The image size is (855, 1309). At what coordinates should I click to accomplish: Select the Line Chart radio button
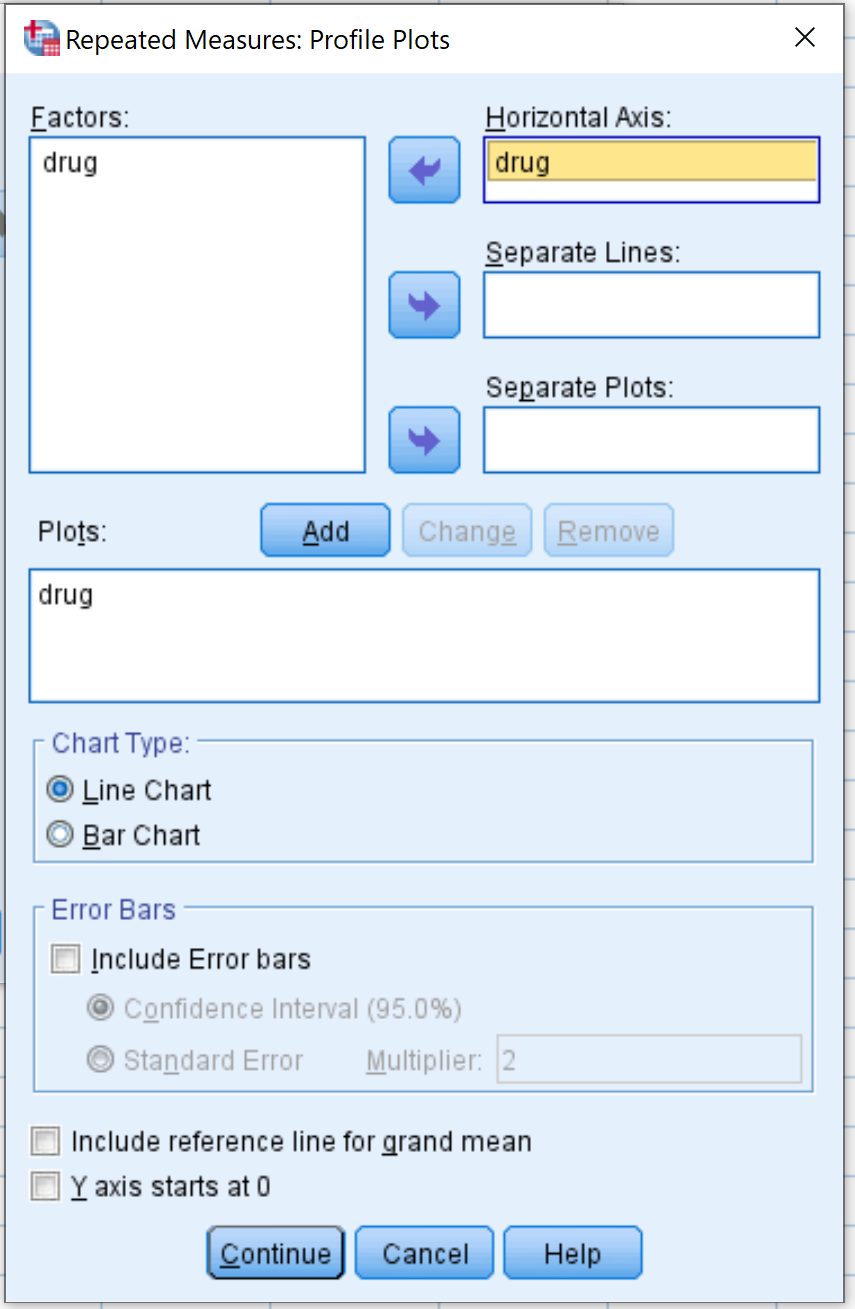(x=60, y=790)
